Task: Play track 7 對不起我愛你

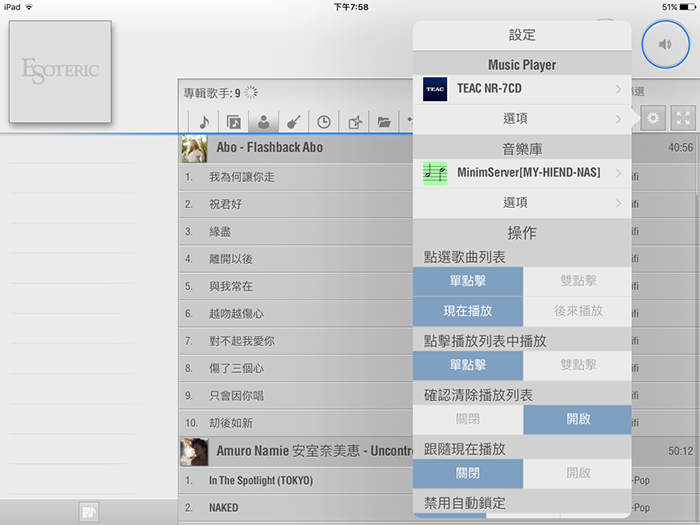Action: coord(296,341)
